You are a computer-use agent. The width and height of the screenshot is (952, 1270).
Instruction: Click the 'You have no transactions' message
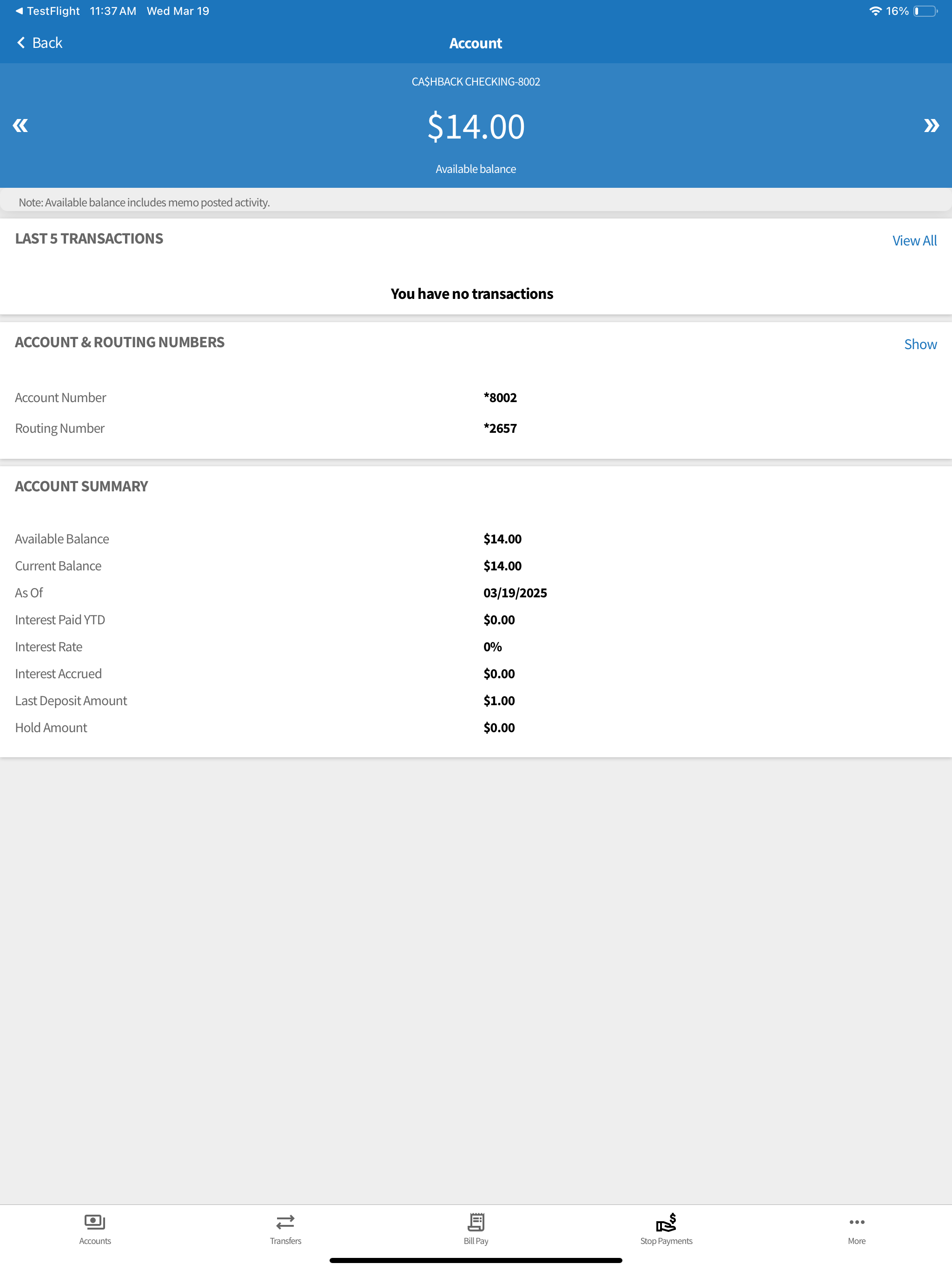(472, 293)
